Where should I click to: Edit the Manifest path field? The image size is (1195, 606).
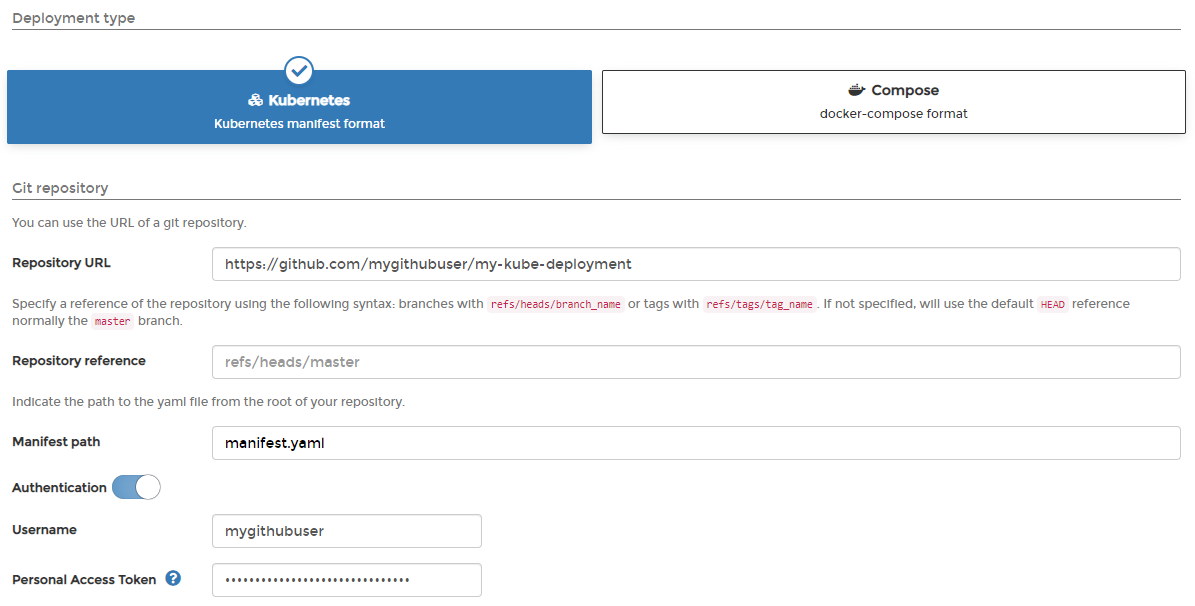(696, 443)
